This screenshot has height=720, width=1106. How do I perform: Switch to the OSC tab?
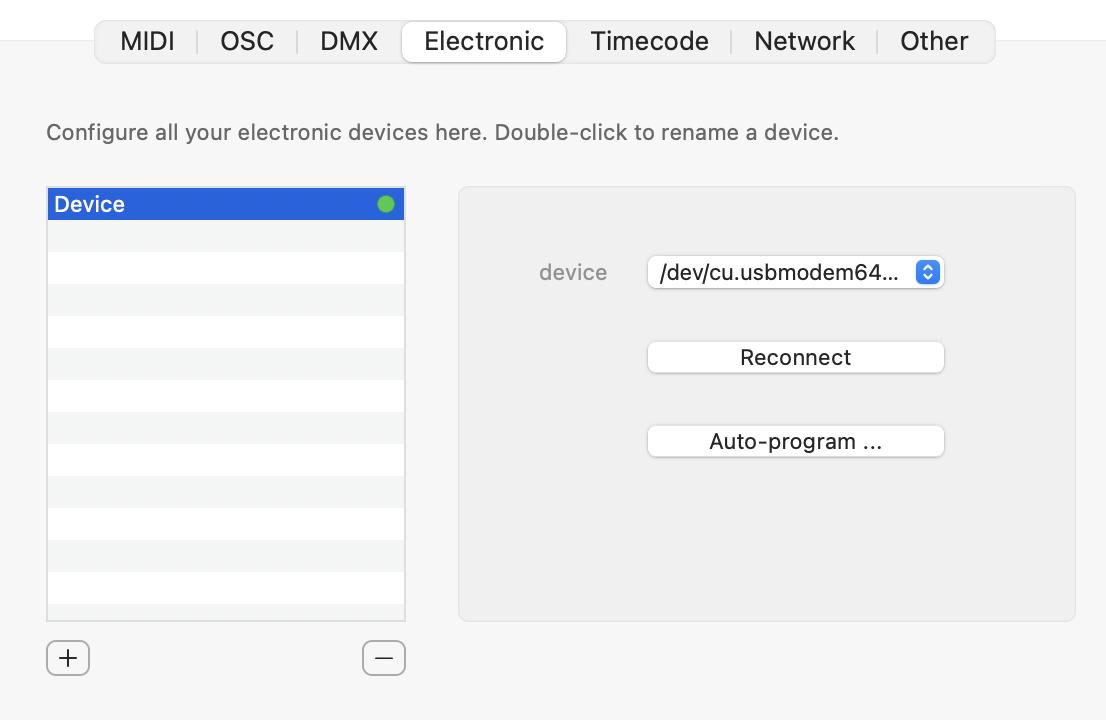point(247,42)
